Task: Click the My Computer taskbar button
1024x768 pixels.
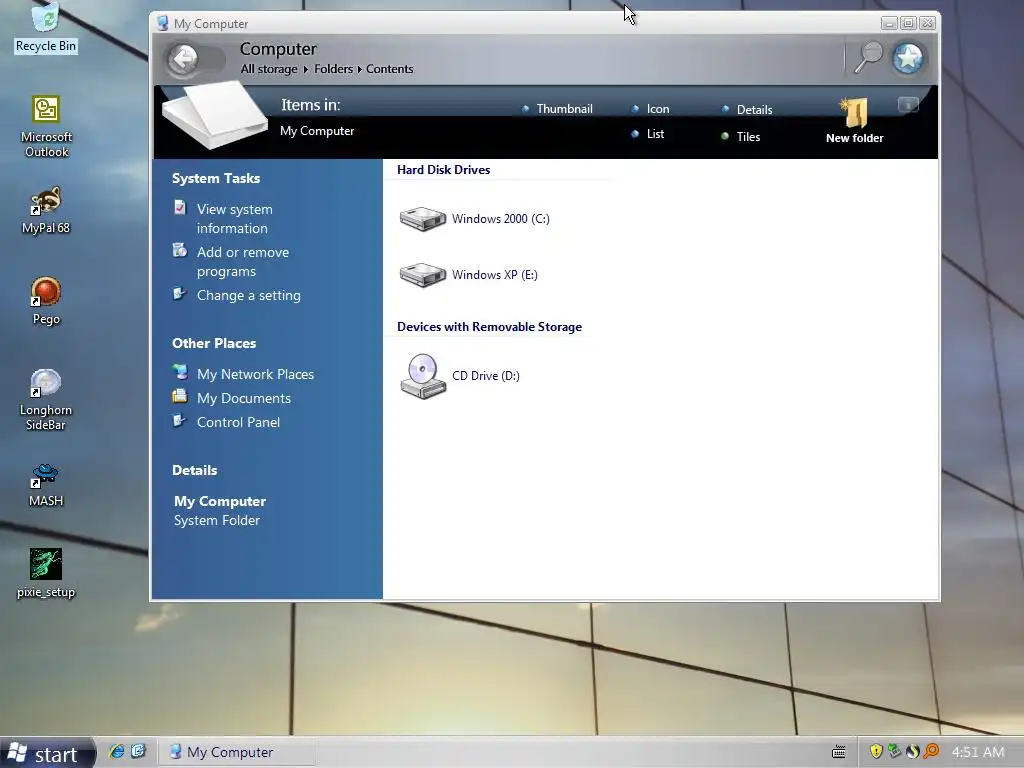Action: pos(236,752)
